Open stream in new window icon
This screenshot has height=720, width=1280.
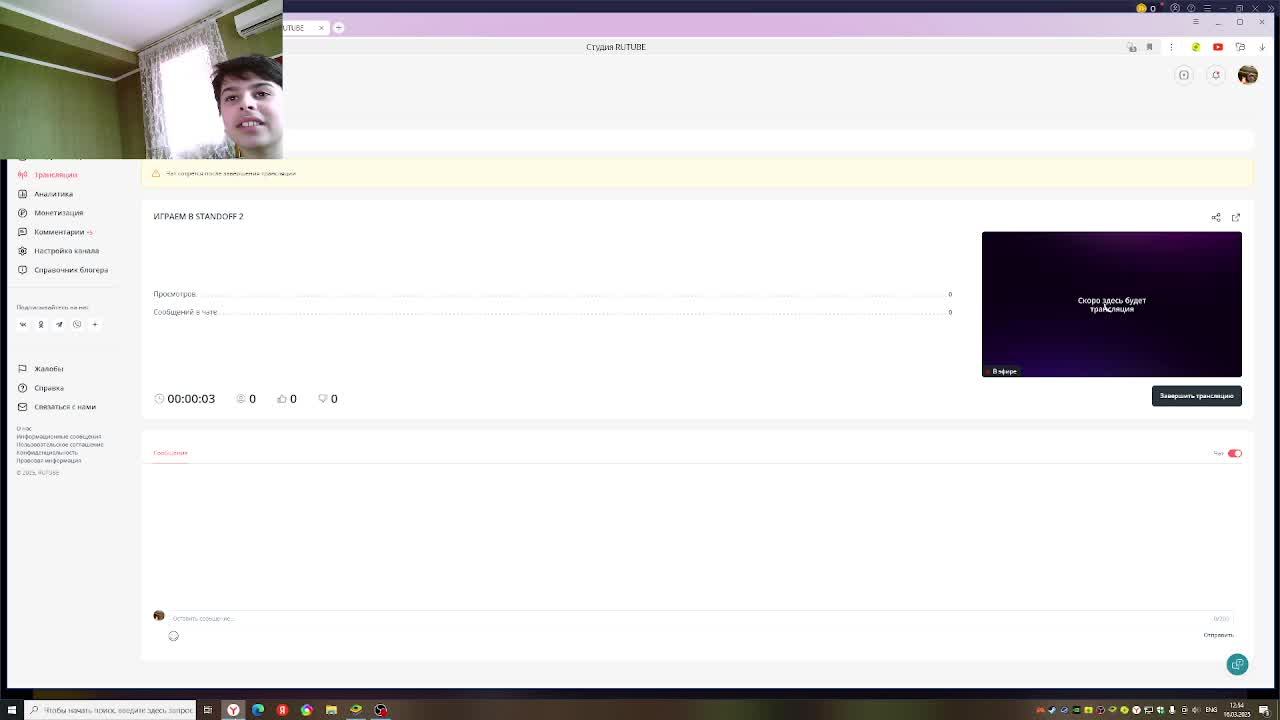coord(1236,217)
